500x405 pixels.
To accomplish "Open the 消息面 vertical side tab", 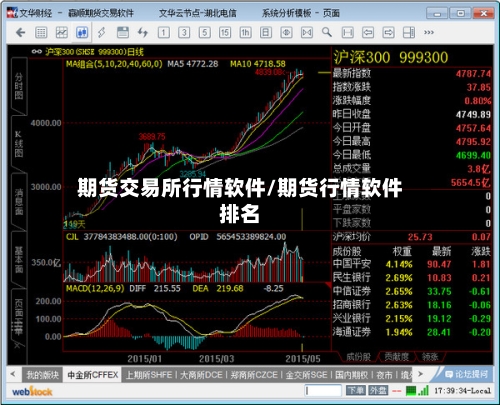I will pyautogui.click(x=19, y=202).
